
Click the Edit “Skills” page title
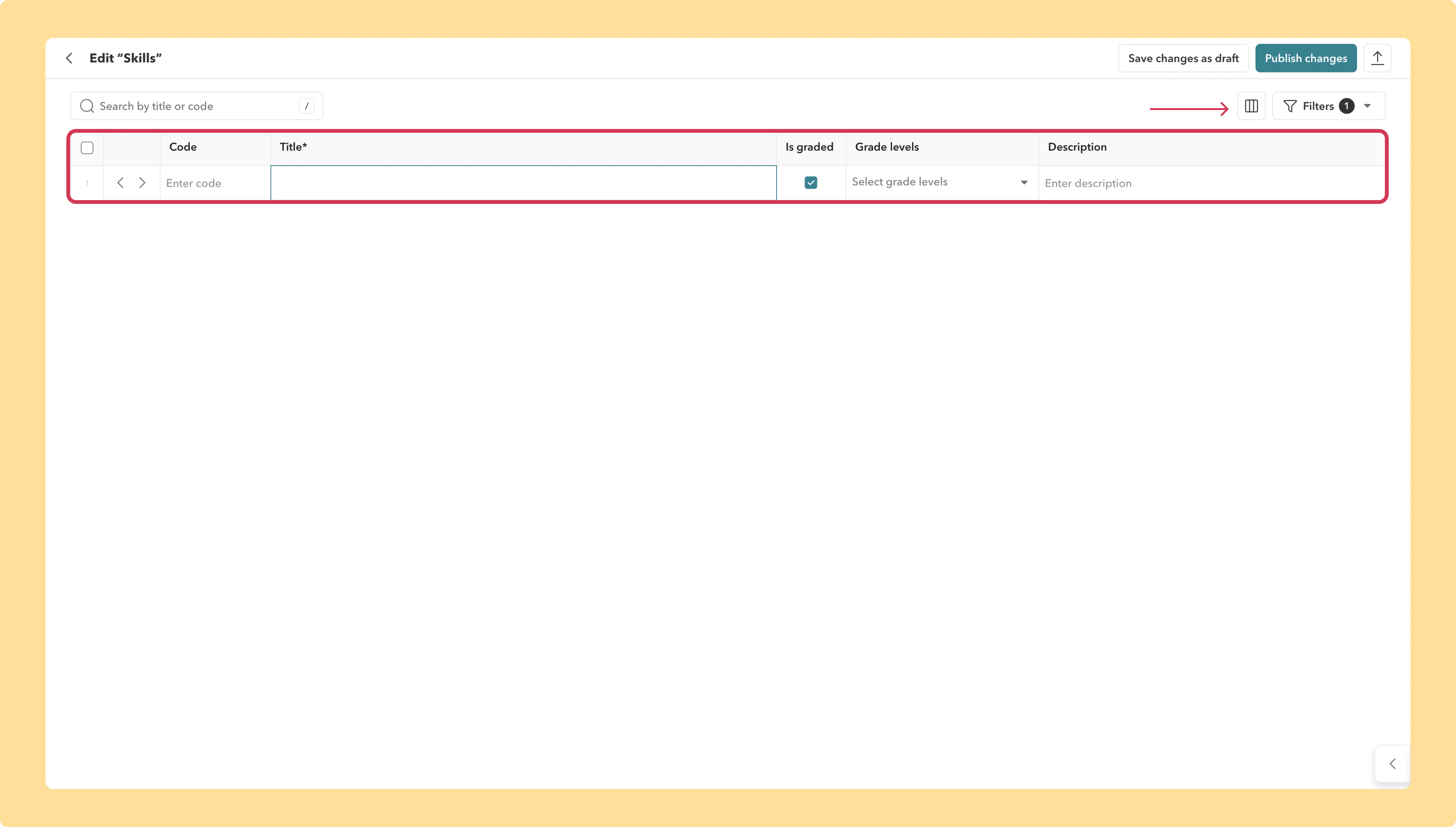(x=125, y=58)
